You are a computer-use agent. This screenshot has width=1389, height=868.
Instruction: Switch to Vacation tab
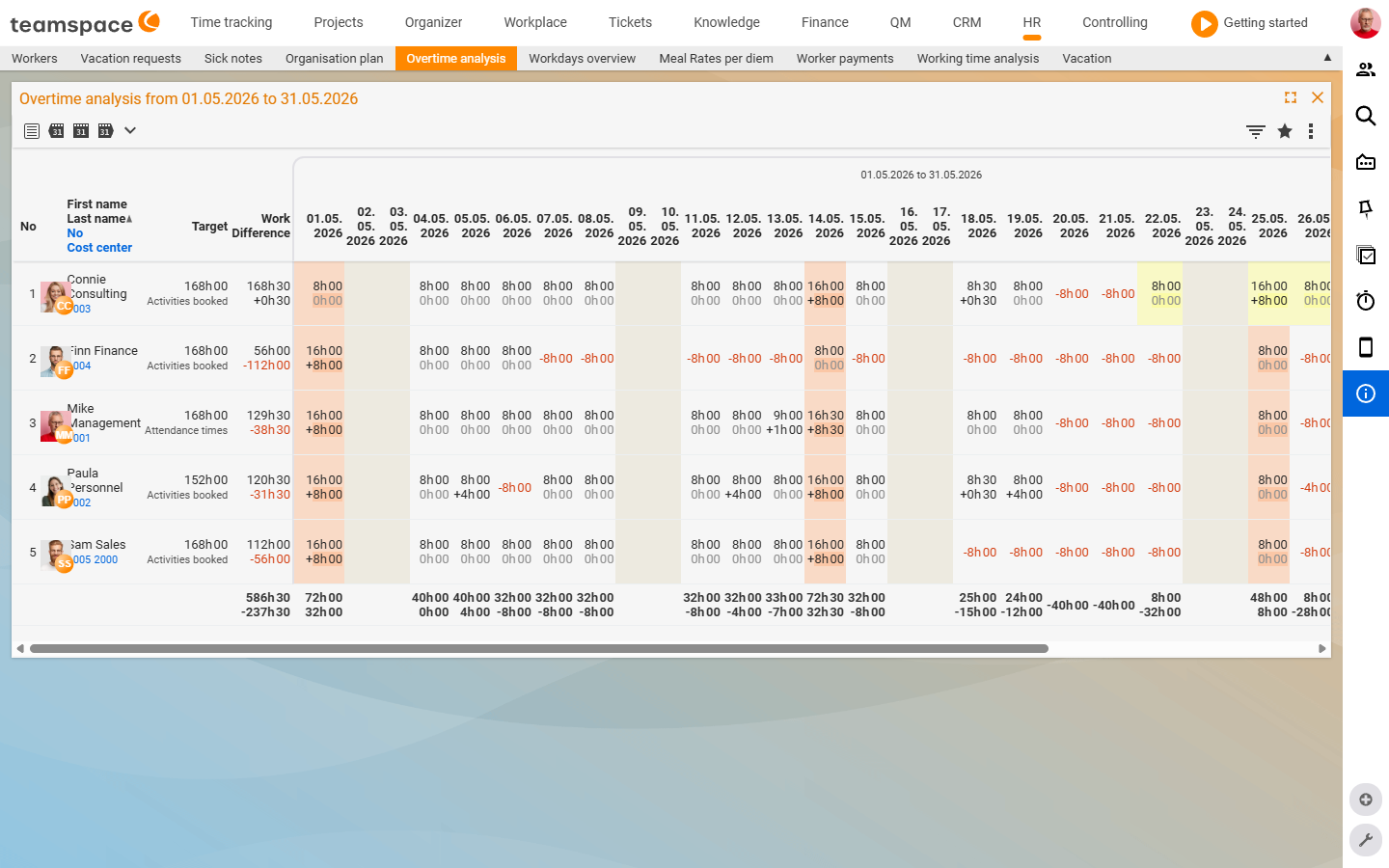point(1087,59)
